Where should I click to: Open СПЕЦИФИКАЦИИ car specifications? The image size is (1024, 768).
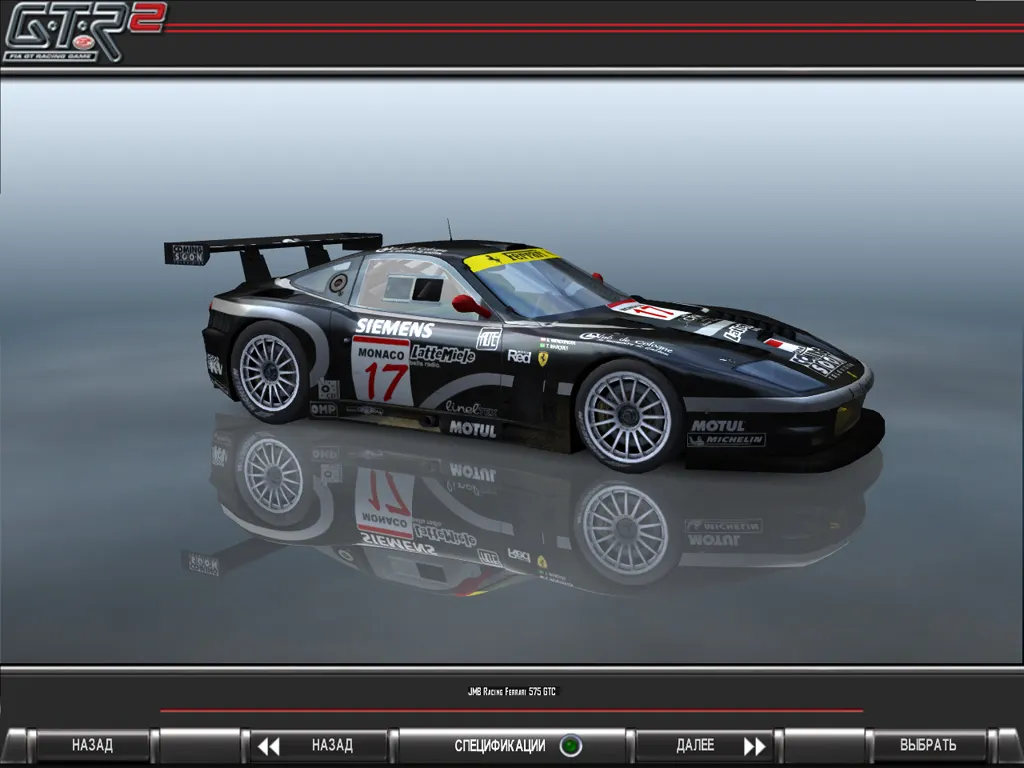(500, 745)
